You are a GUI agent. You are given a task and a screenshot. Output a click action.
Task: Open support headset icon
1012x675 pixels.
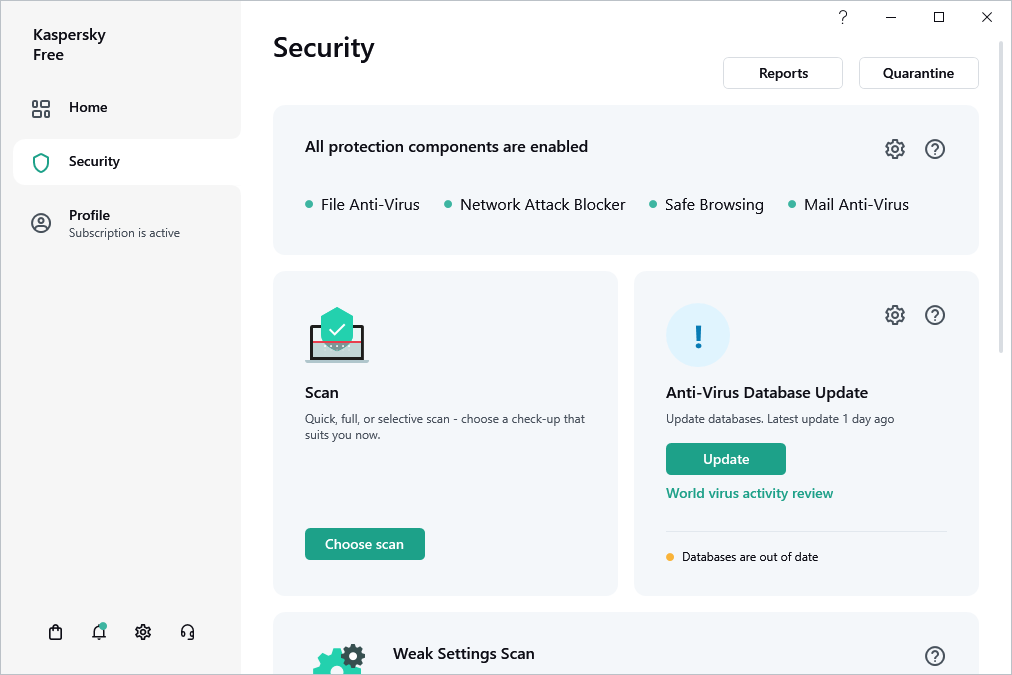pos(187,632)
